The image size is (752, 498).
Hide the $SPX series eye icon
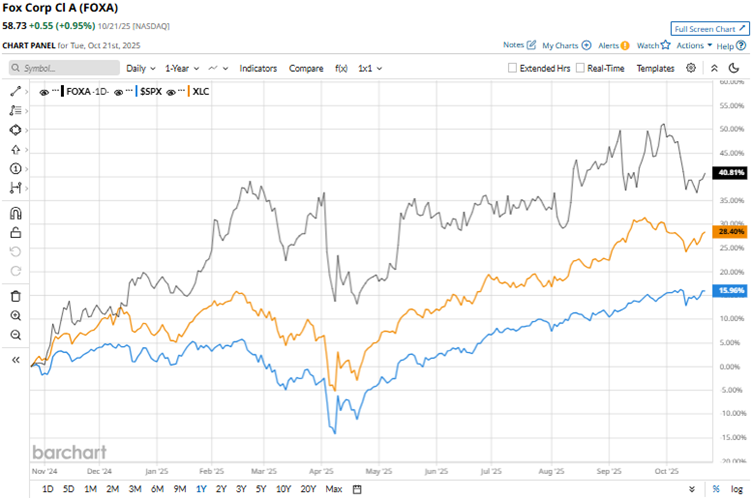[x=118, y=92]
